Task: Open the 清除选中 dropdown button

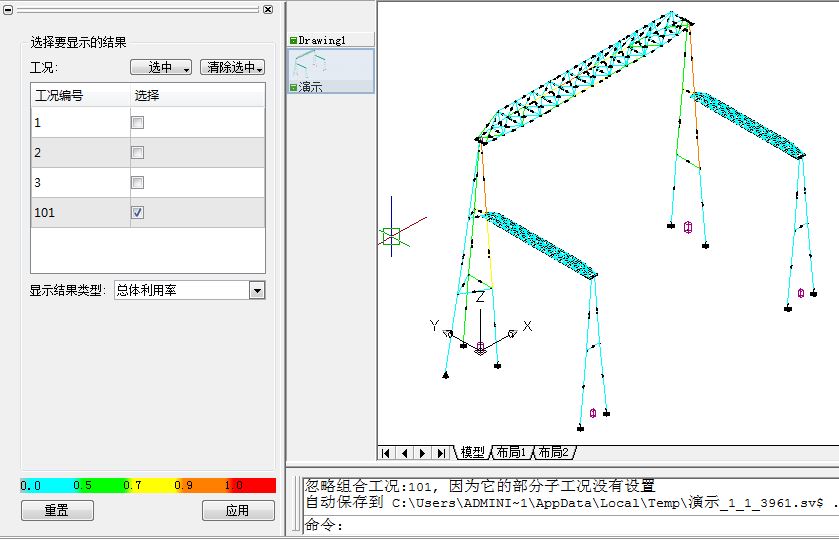Action: point(232,68)
